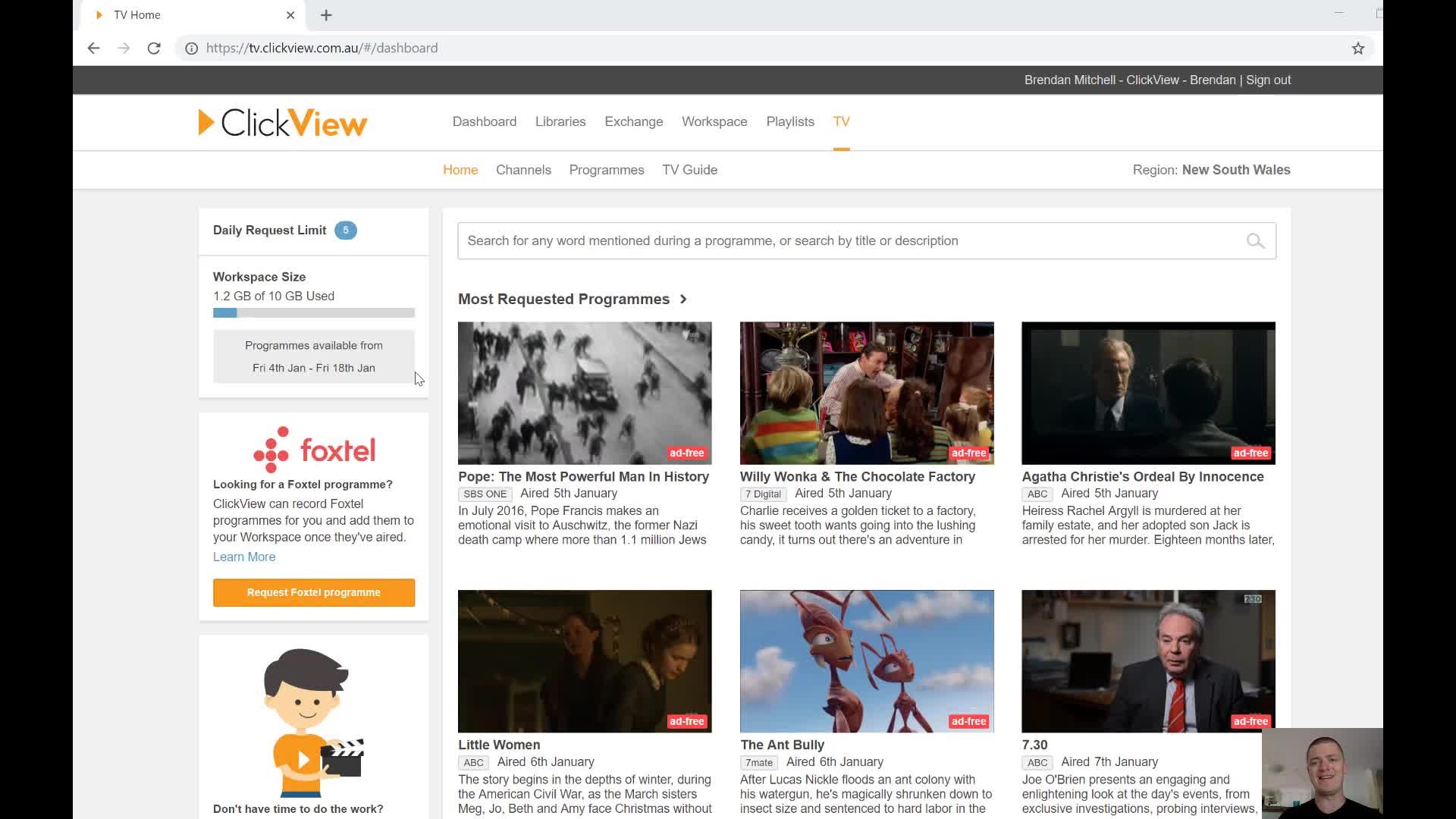Open the Willy Wonka thumbnail
Viewport: 1456px width, 819px height.
point(867,393)
